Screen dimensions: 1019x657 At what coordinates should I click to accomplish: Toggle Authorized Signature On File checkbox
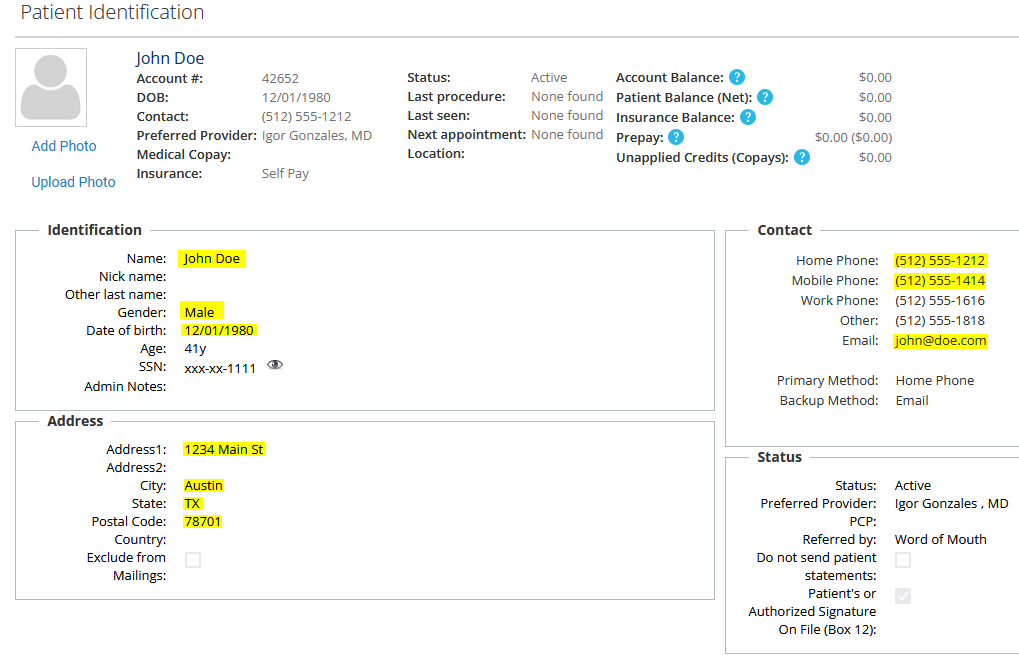click(903, 596)
